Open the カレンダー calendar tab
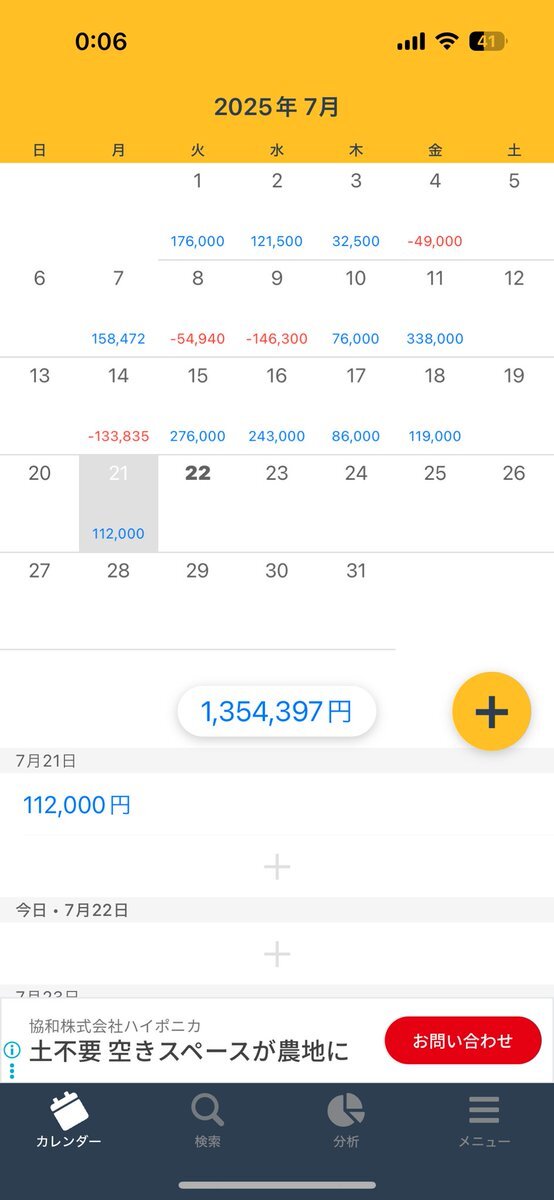Image resolution: width=554 pixels, height=1200 pixels. [69, 1119]
